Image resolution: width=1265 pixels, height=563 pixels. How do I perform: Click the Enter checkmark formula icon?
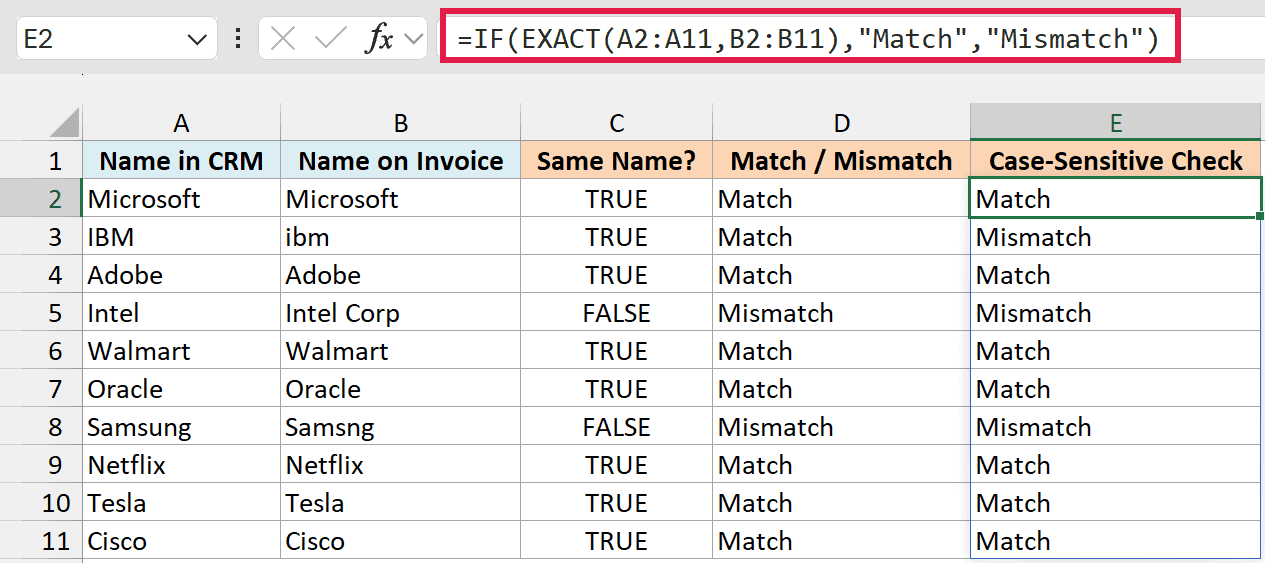click(x=329, y=39)
